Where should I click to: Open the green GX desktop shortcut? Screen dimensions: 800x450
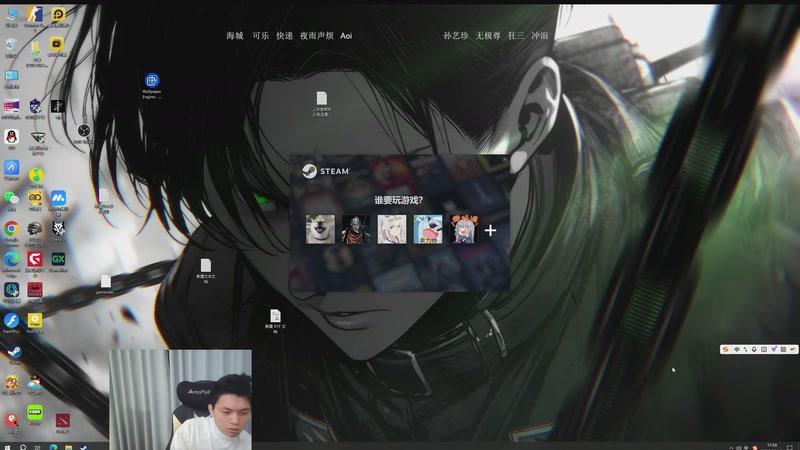click(x=58, y=261)
